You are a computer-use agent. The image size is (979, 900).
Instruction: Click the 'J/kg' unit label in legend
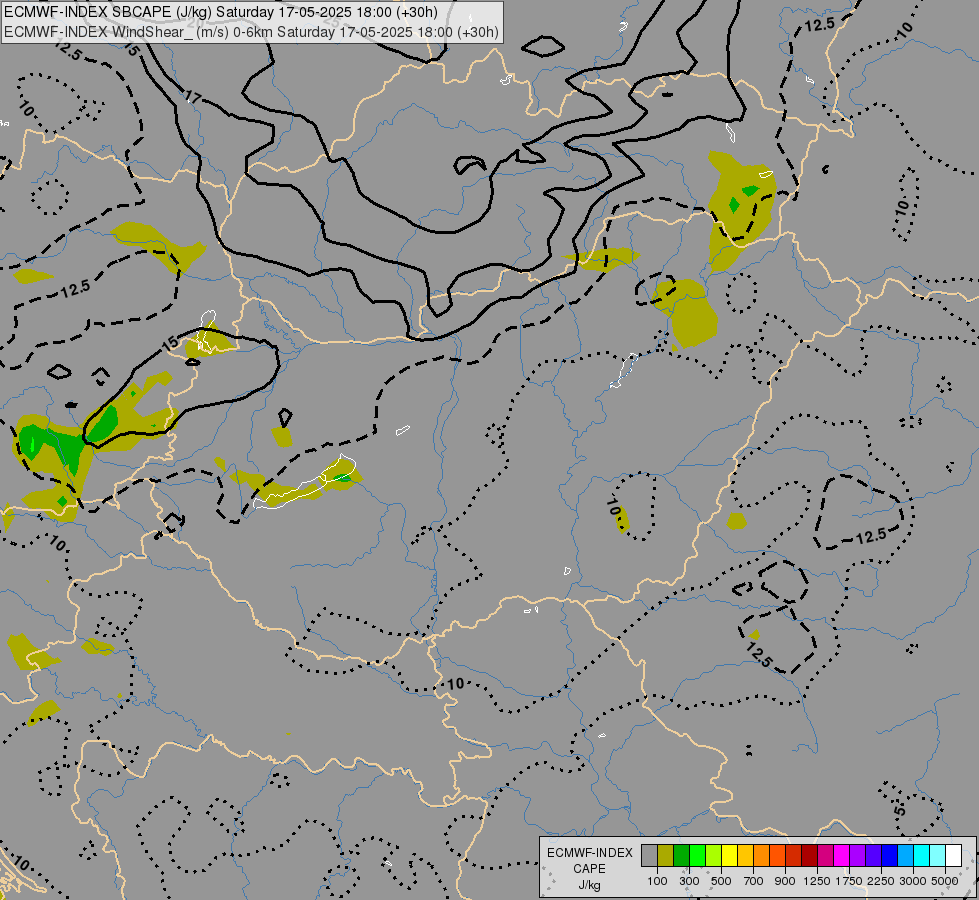589,886
